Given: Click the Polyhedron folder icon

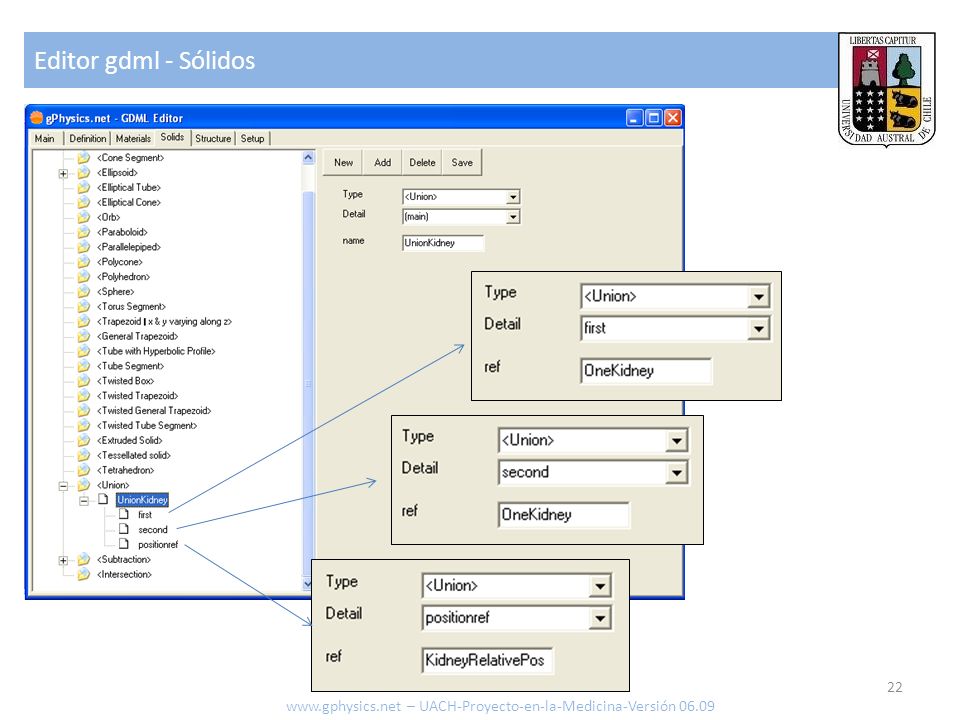Looking at the screenshot, I should pos(84,277).
